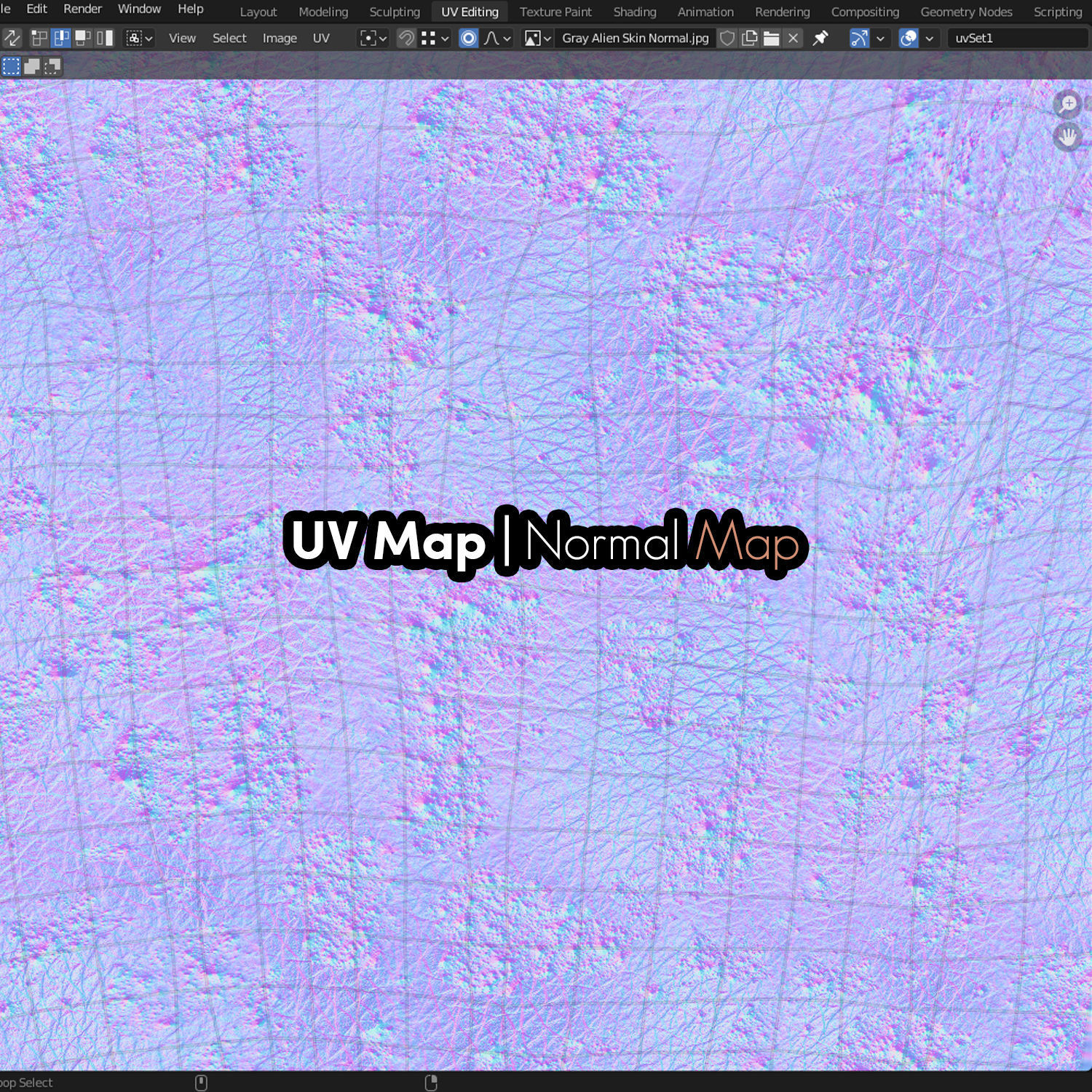Viewport: 1092px width, 1092px height.
Task: Toggle snapping magnet icon
Action: pyautogui.click(x=406, y=38)
